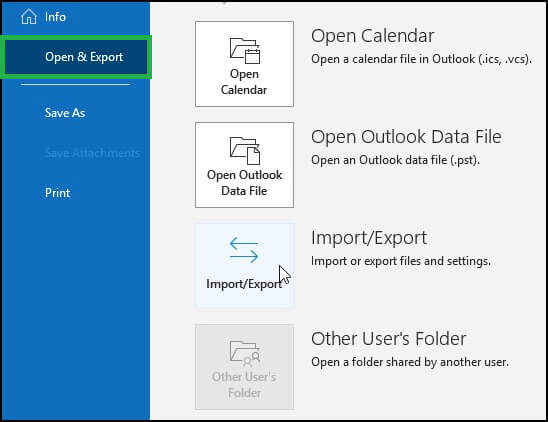Screen dimensions: 548x422
Task: Click the Import/Export button label
Action: coord(244,284)
